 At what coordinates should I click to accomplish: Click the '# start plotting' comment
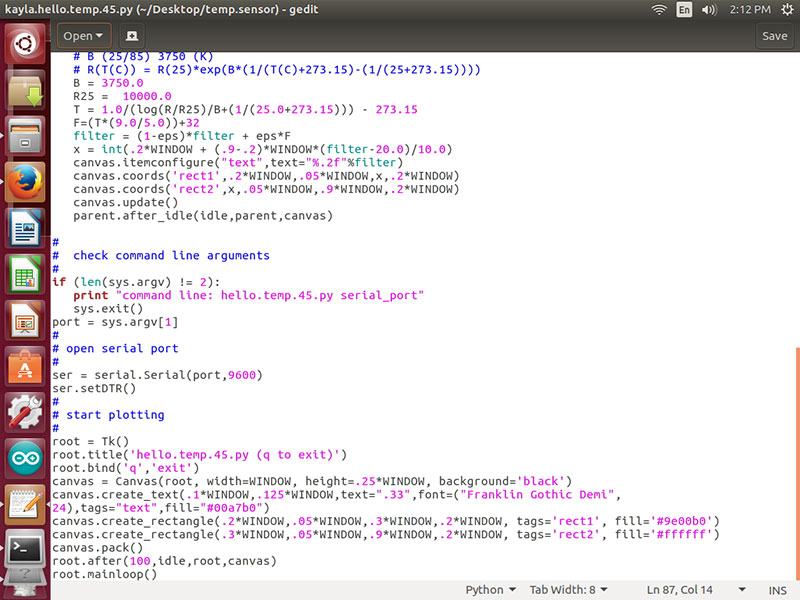point(108,414)
